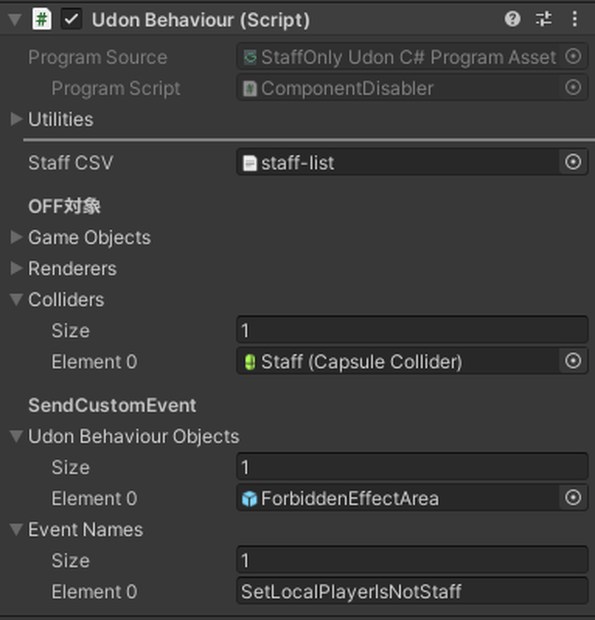
Task: Expand the Game Objects array
Action: [x=16, y=237]
